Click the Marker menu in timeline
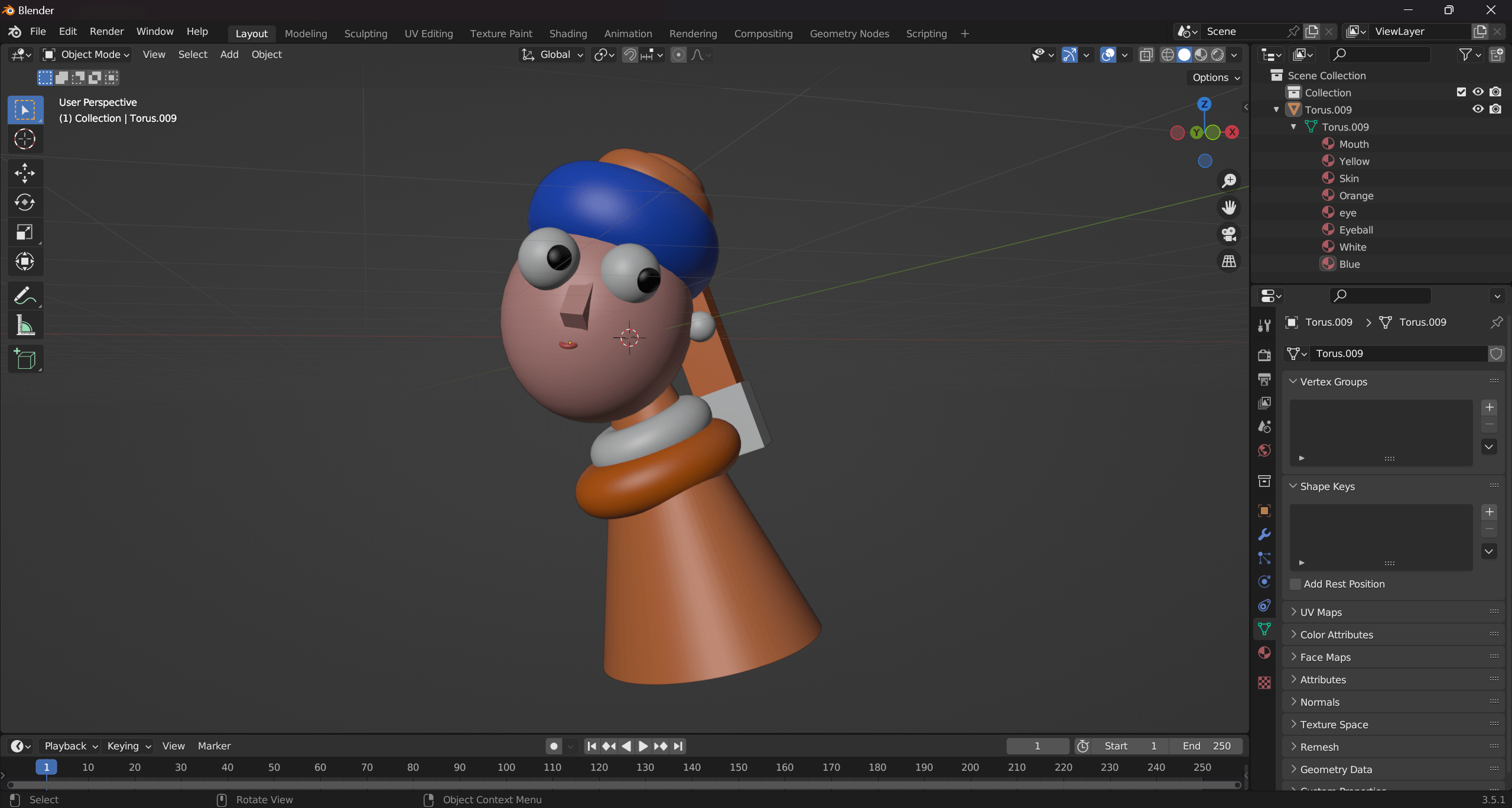This screenshot has height=808, width=1512. (214, 747)
